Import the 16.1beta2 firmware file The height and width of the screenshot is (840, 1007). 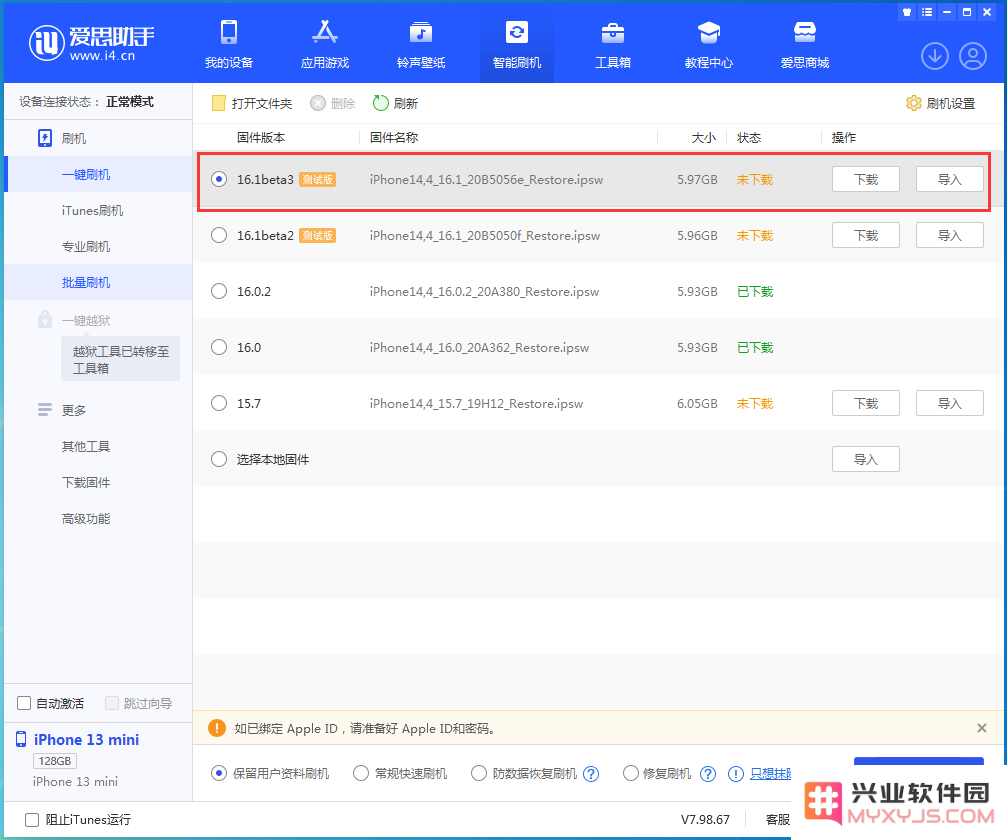949,235
